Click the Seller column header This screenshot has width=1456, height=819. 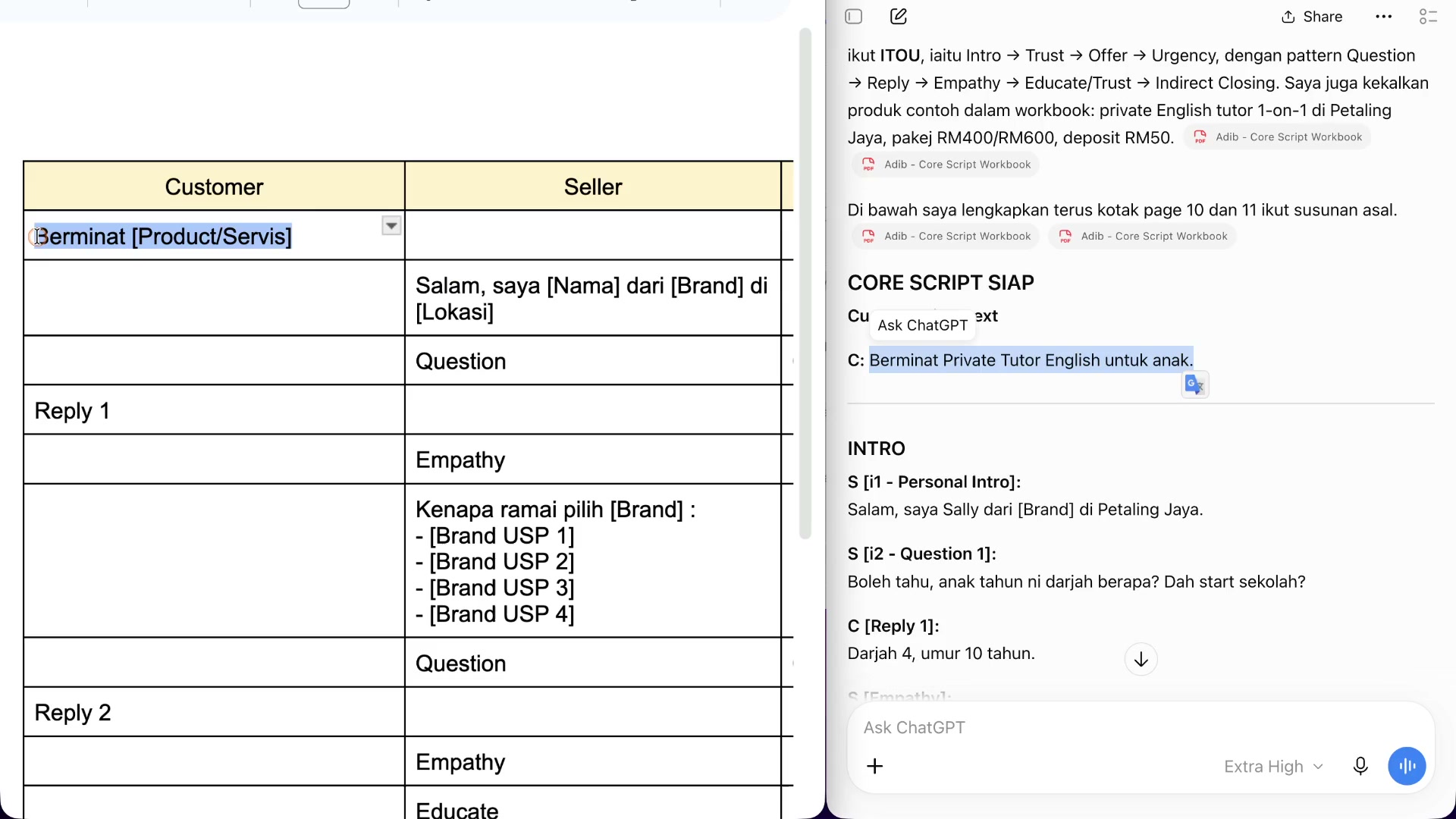(593, 187)
